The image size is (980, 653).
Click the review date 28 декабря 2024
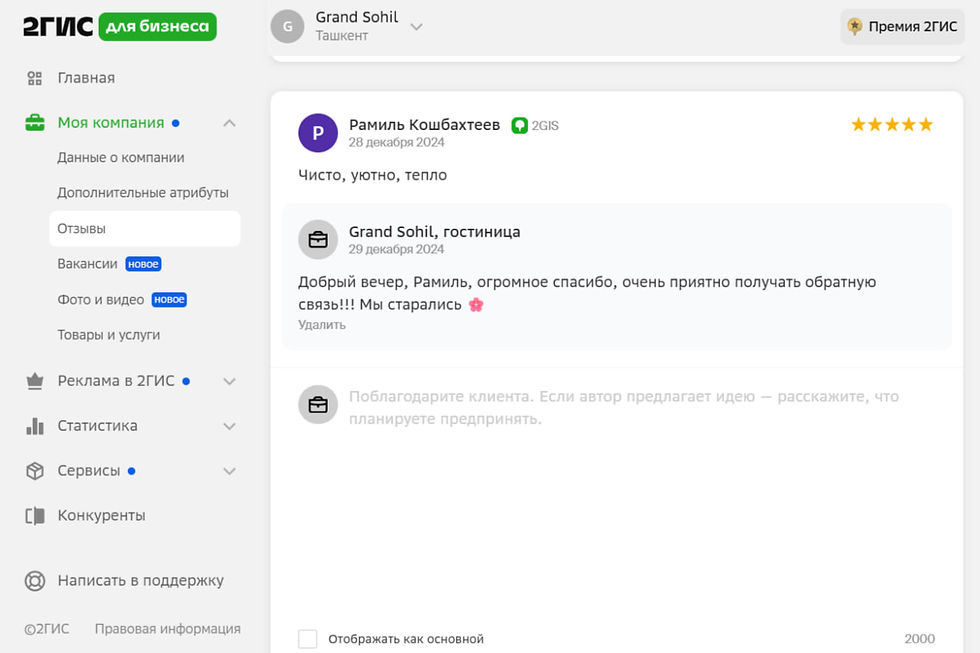click(x=396, y=142)
